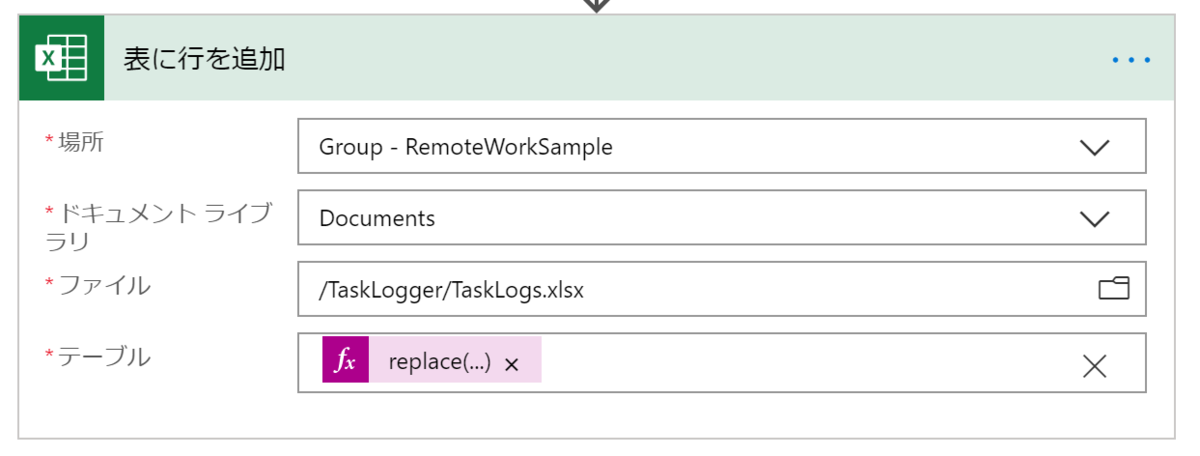Select the Group - RemoteWorkSample value text
This screenshot has height=456, width=1200.
click(x=466, y=147)
